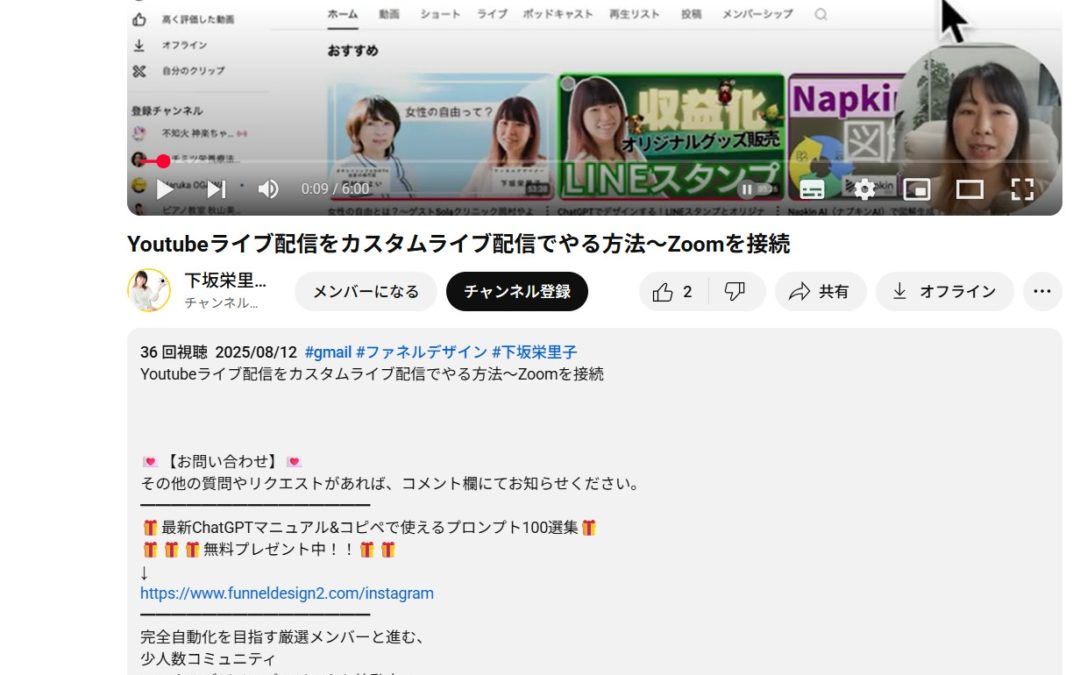Enter fullscreen mode
The image size is (1080, 675).
click(1021, 189)
